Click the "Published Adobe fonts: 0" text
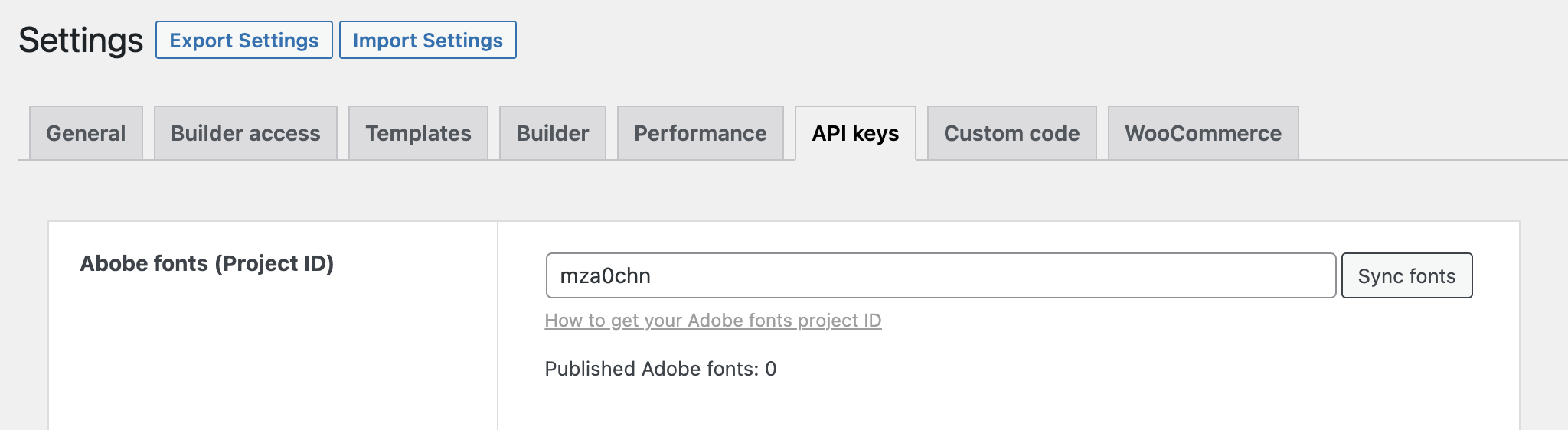The width and height of the screenshot is (1568, 430). coord(660,369)
